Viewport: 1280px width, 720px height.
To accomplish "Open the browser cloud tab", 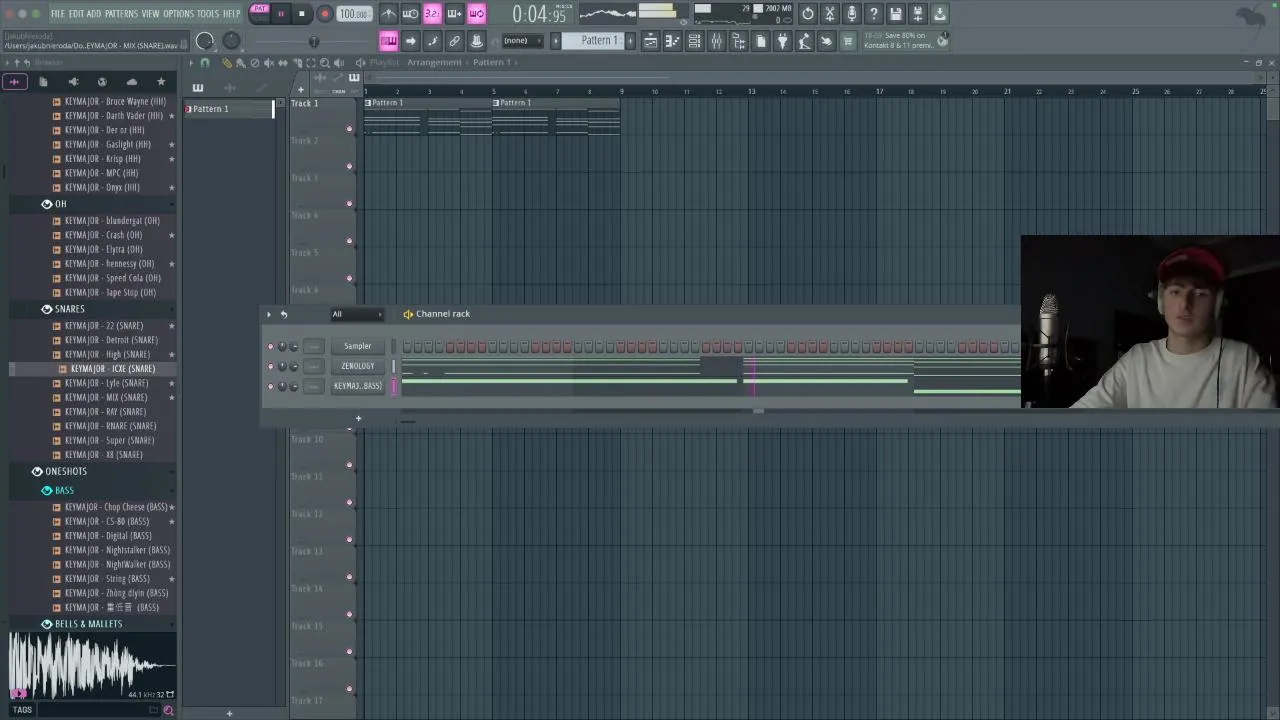I will click(131, 82).
